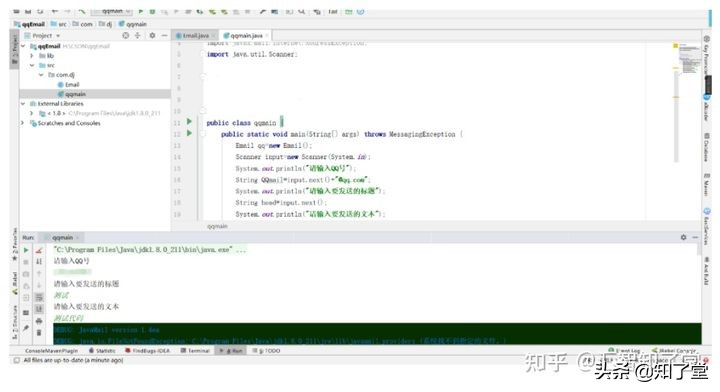Click the Tail button in the toolbar

point(332,11)
